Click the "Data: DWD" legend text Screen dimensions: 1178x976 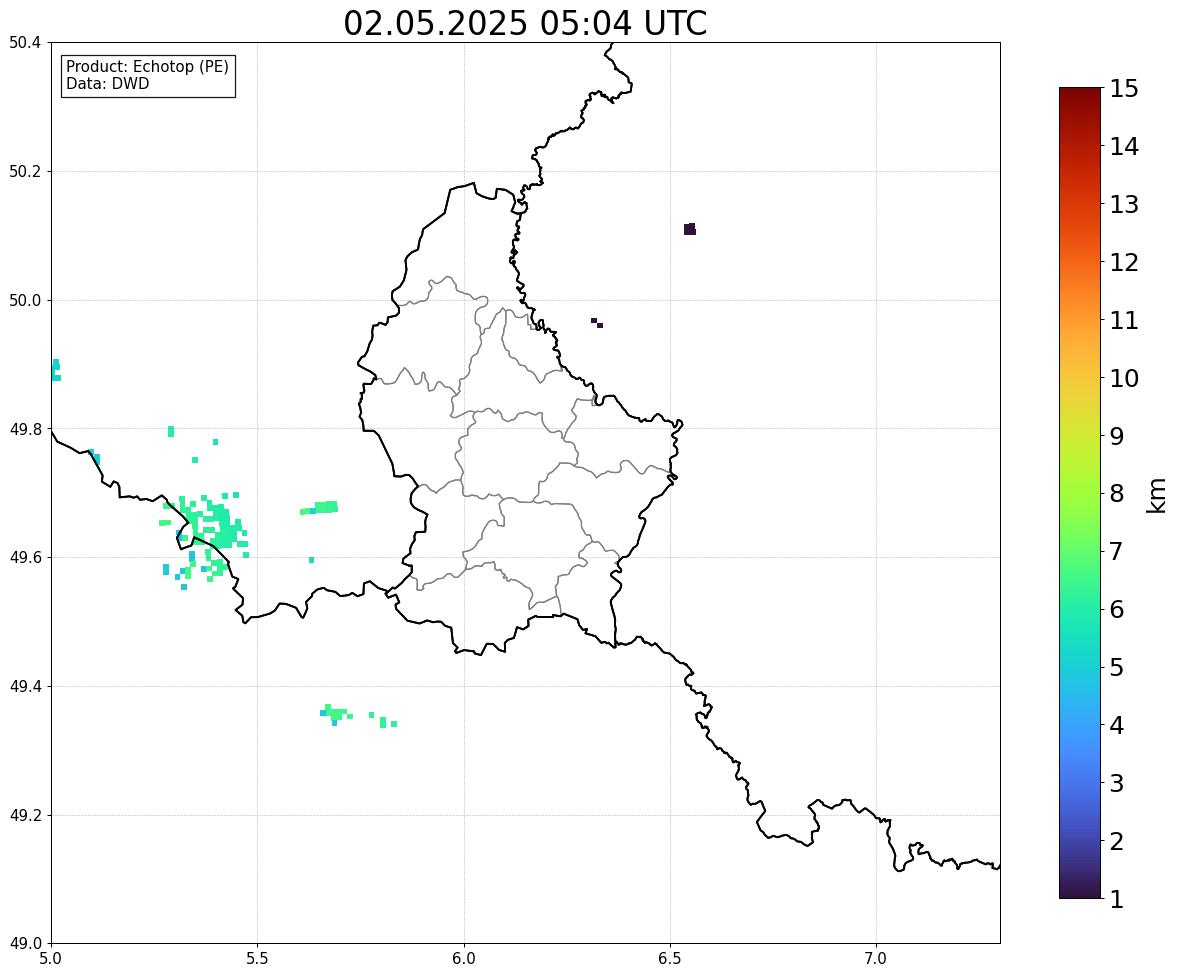pos(107,83)
